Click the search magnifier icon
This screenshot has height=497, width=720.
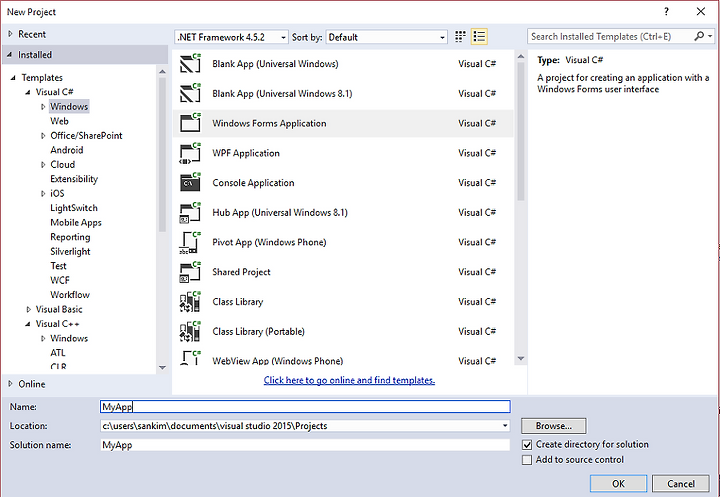[x=699, y=36]
